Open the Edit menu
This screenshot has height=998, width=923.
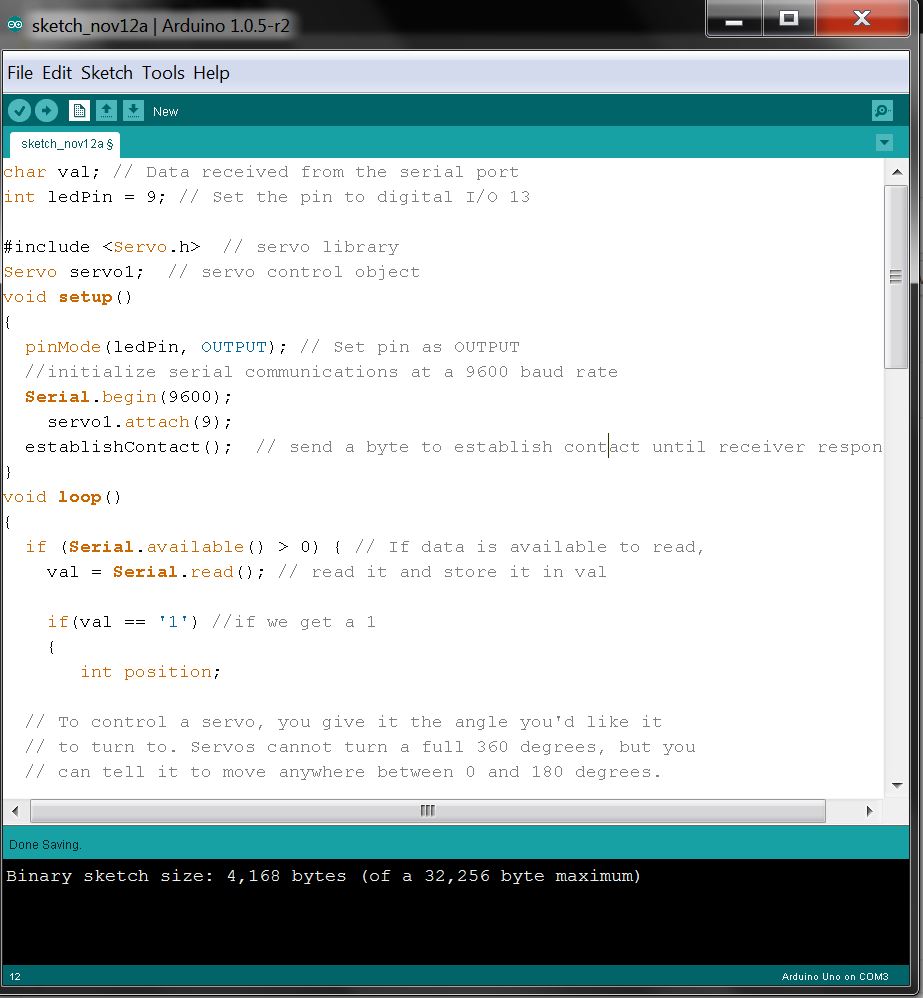pos(57,73)
